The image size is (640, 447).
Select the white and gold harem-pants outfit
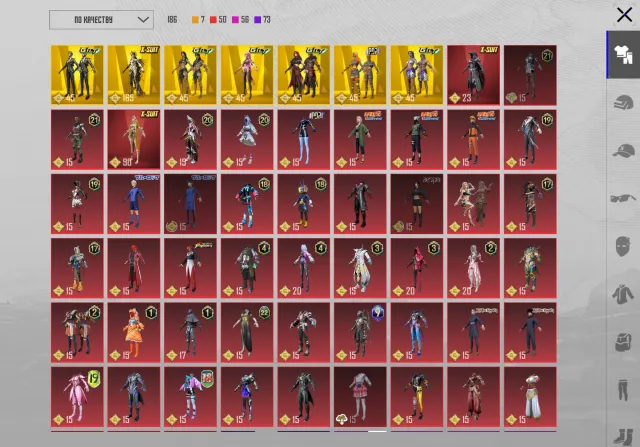(530, 397)
